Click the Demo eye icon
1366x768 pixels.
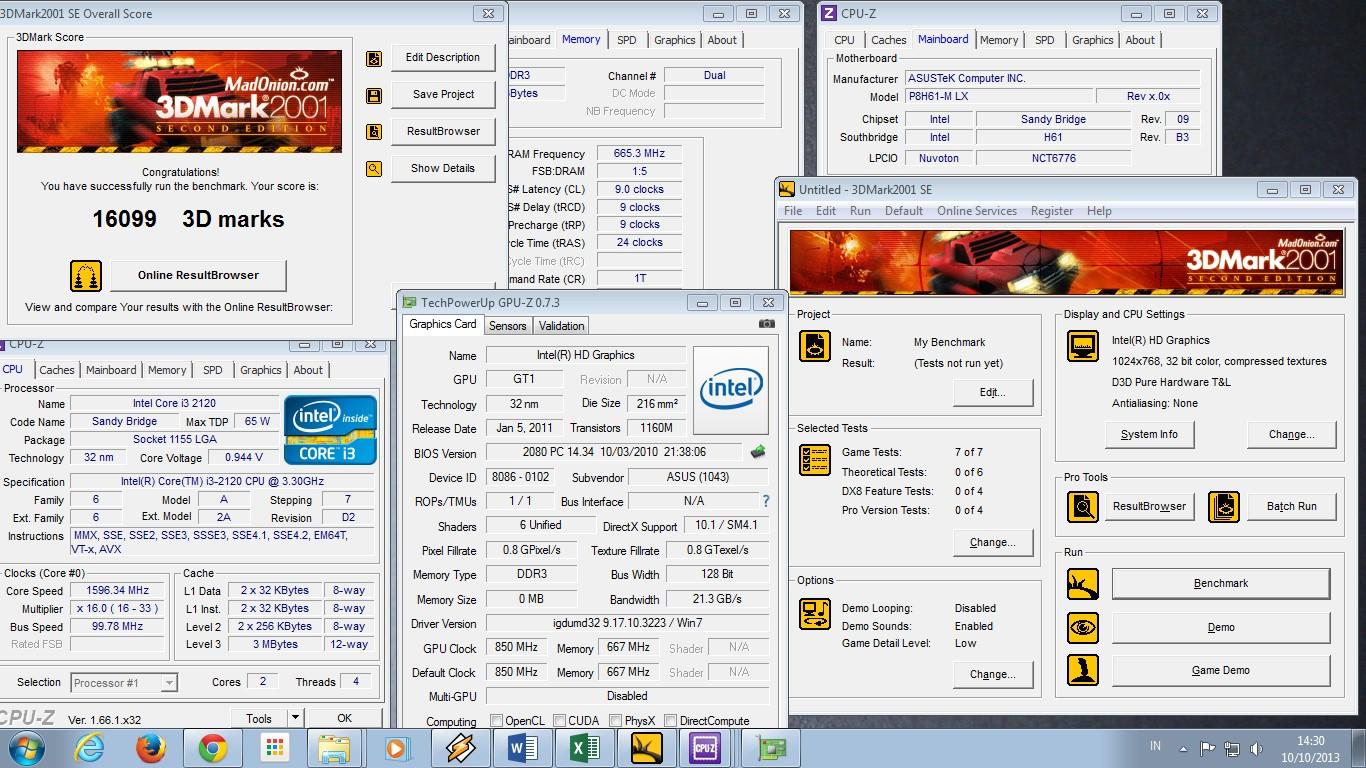coord(1083,628)
